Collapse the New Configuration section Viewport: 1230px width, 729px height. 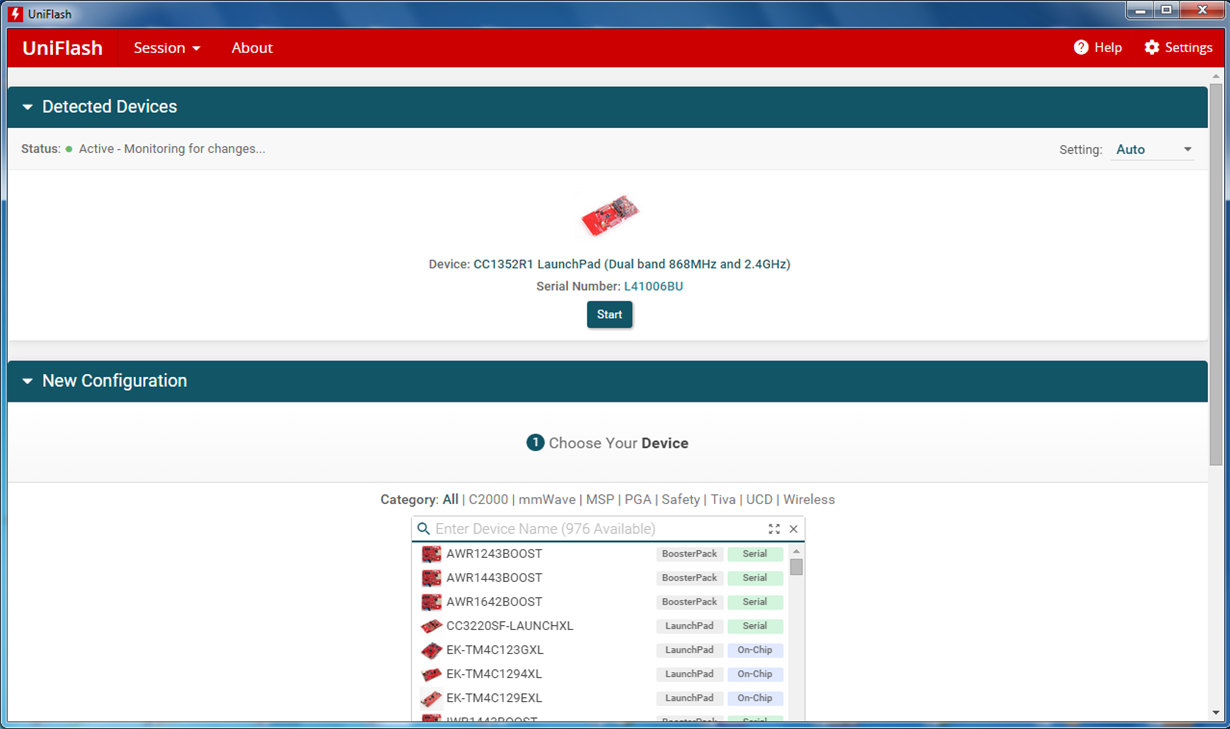click(28, 381)
